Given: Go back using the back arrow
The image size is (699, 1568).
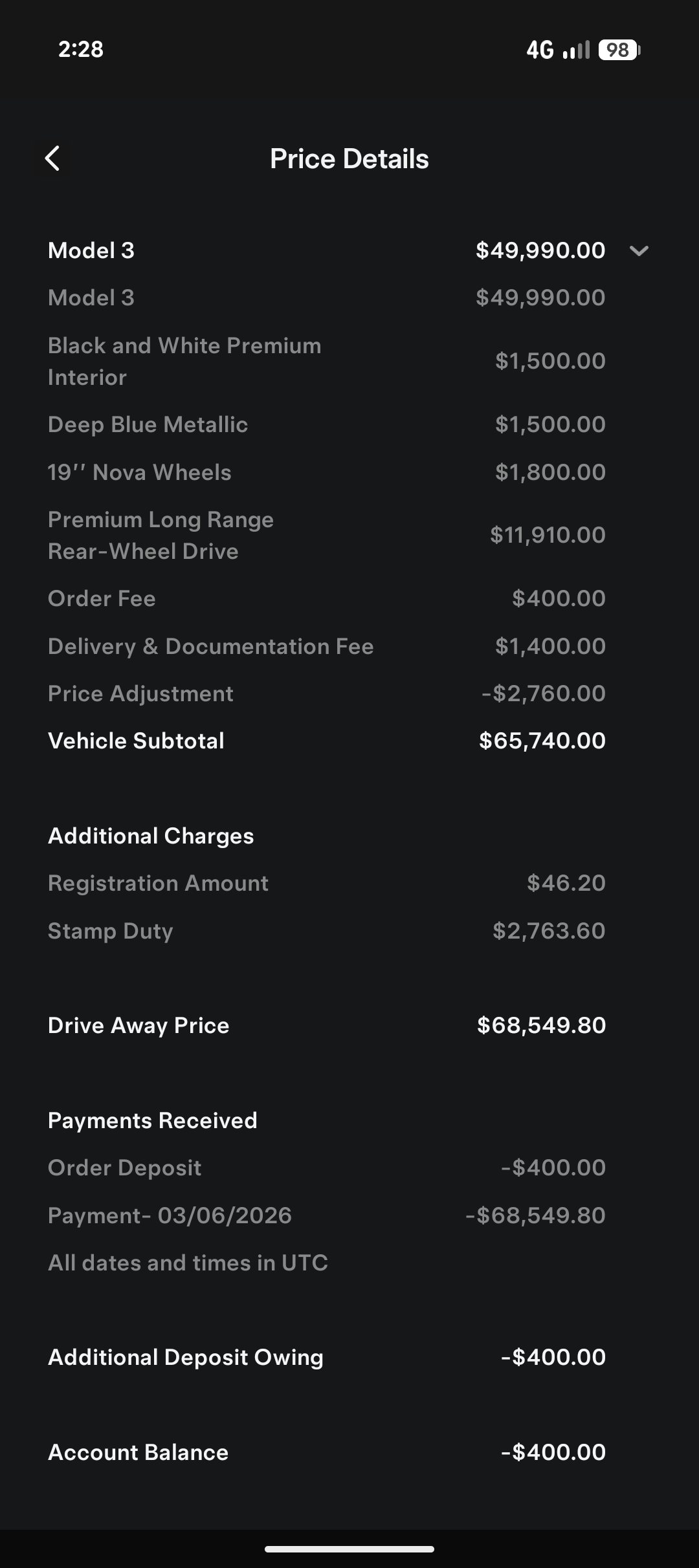Looking at the screenshot, I should [53, 158].
